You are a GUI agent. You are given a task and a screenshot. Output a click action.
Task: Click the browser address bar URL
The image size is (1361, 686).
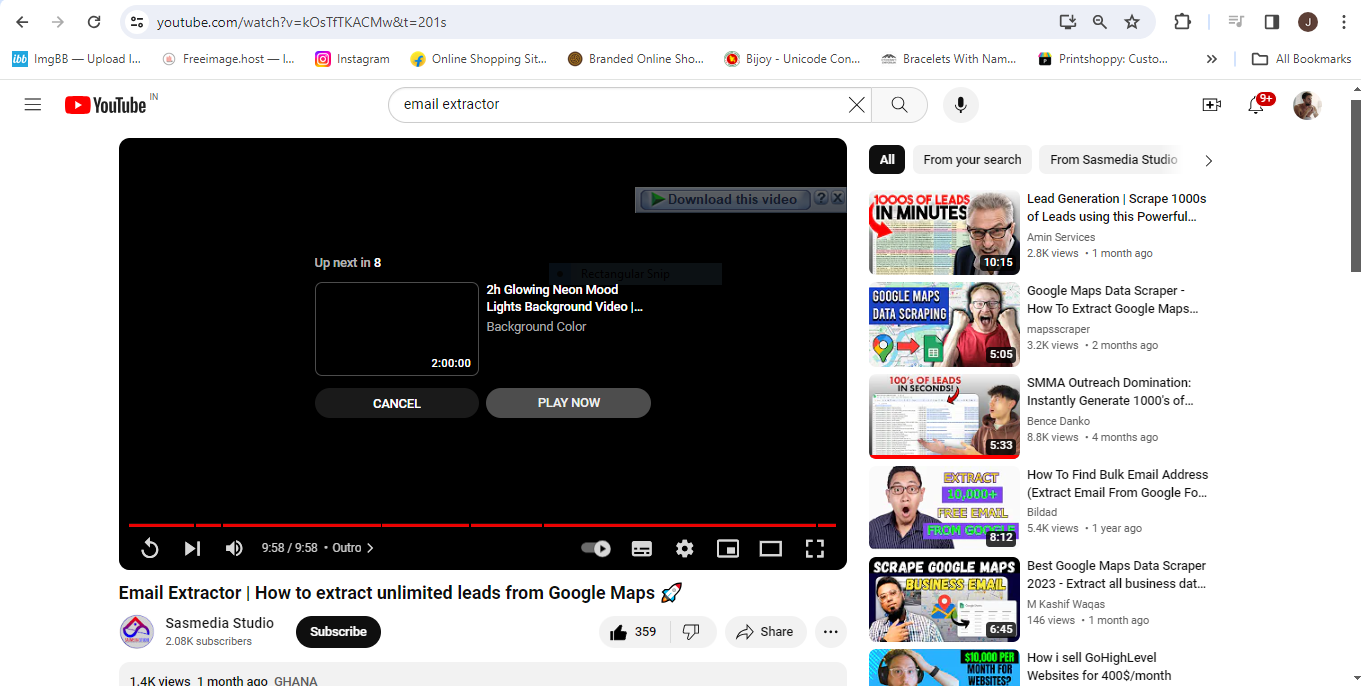coord(302,22)
